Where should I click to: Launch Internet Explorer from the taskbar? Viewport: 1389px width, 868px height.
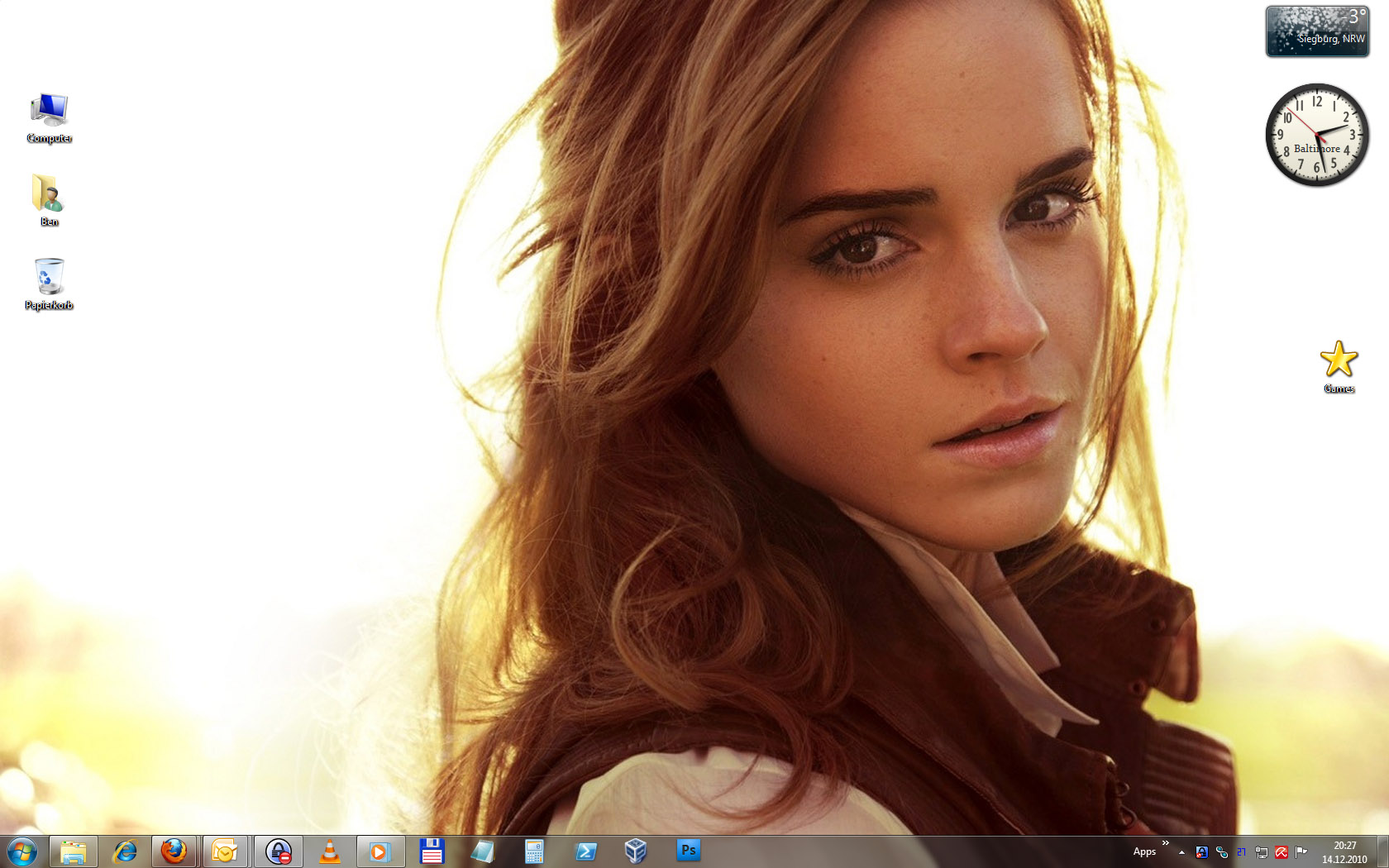(x=124, y=851)
